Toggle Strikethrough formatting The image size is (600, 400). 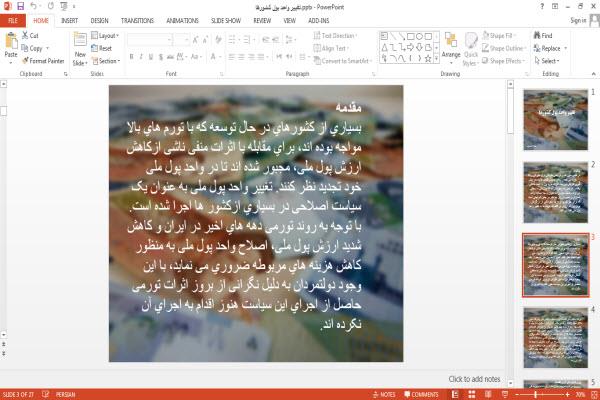170,57
